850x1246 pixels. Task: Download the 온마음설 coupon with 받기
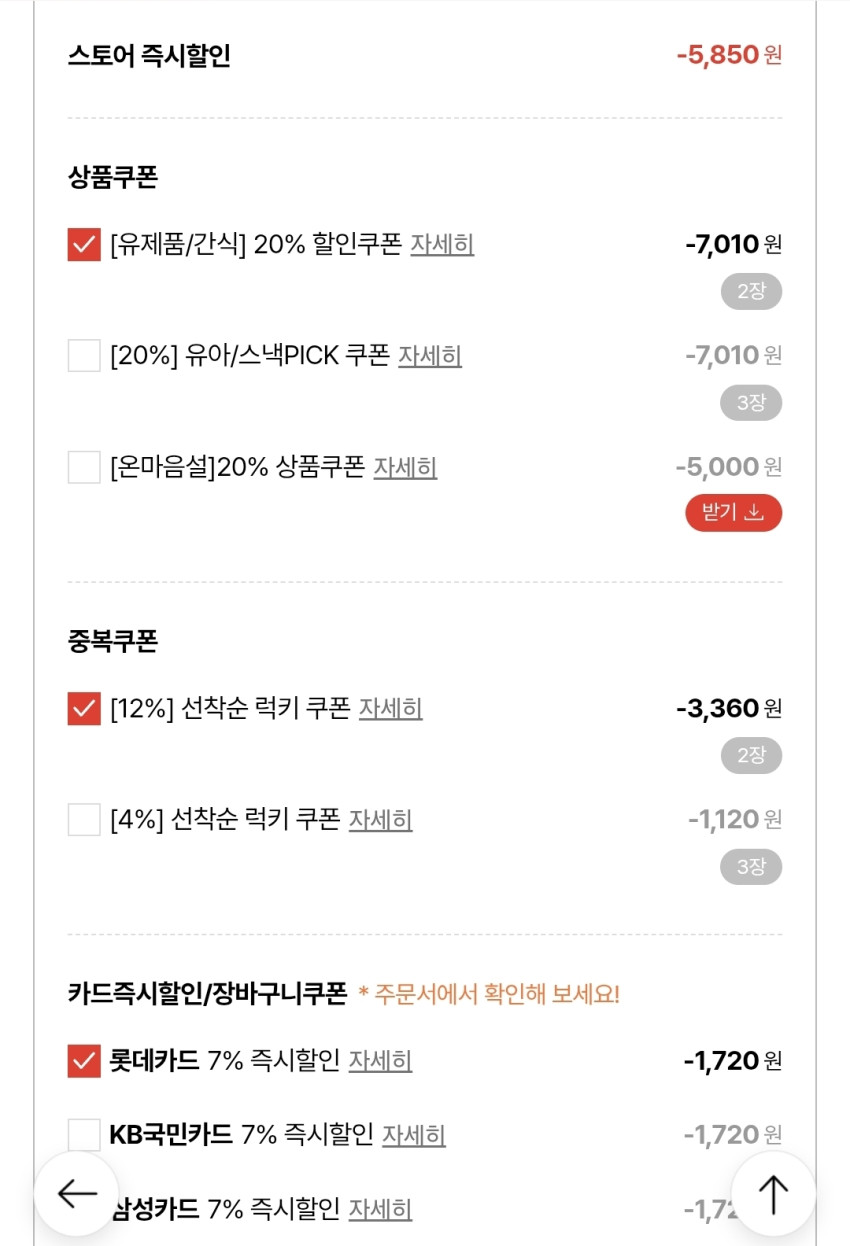pos(733,513)
